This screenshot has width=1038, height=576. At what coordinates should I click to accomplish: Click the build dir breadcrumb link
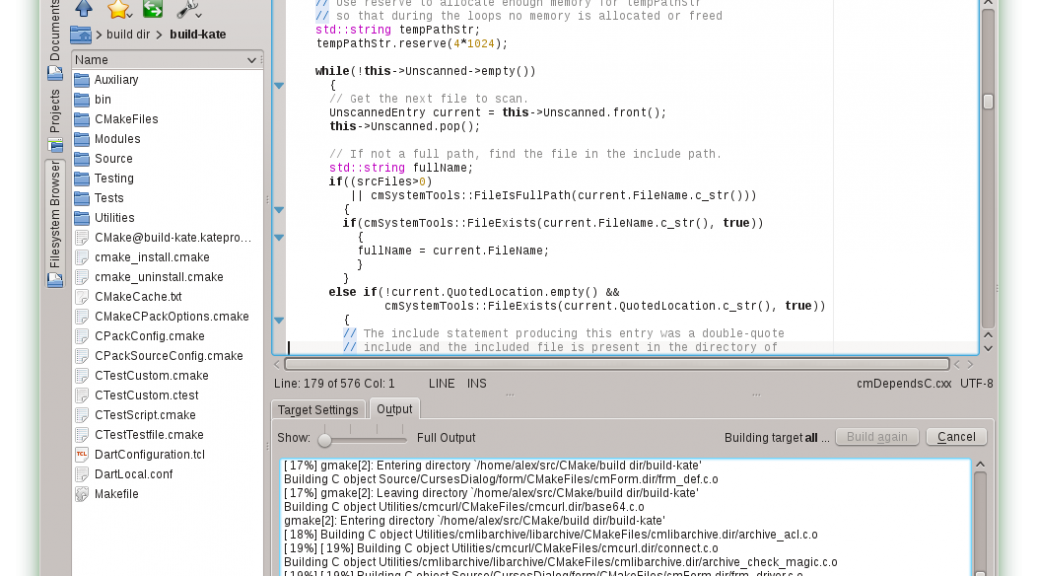(x=128, y=34)
